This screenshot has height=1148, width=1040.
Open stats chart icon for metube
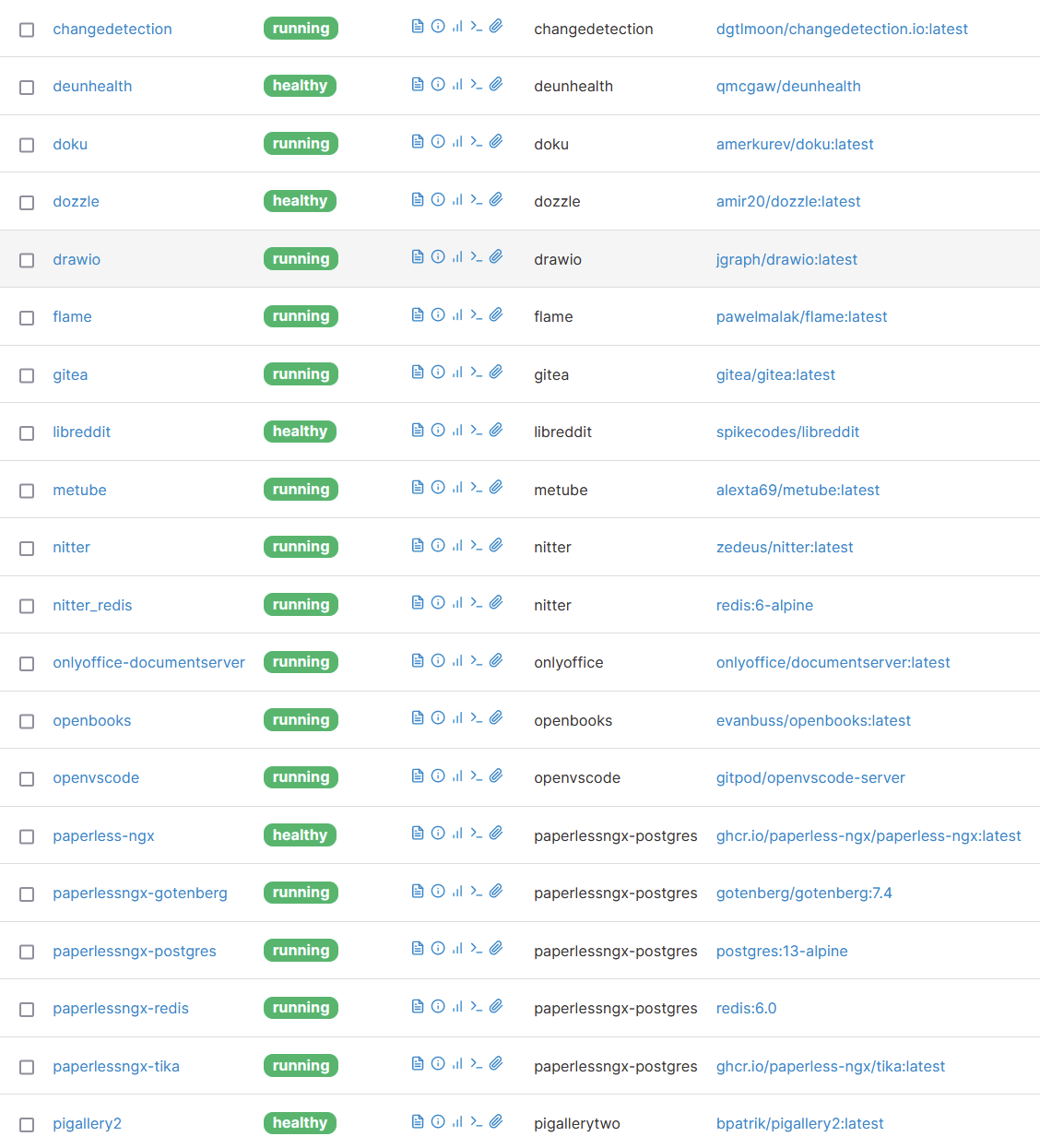[x=457, y=488]
